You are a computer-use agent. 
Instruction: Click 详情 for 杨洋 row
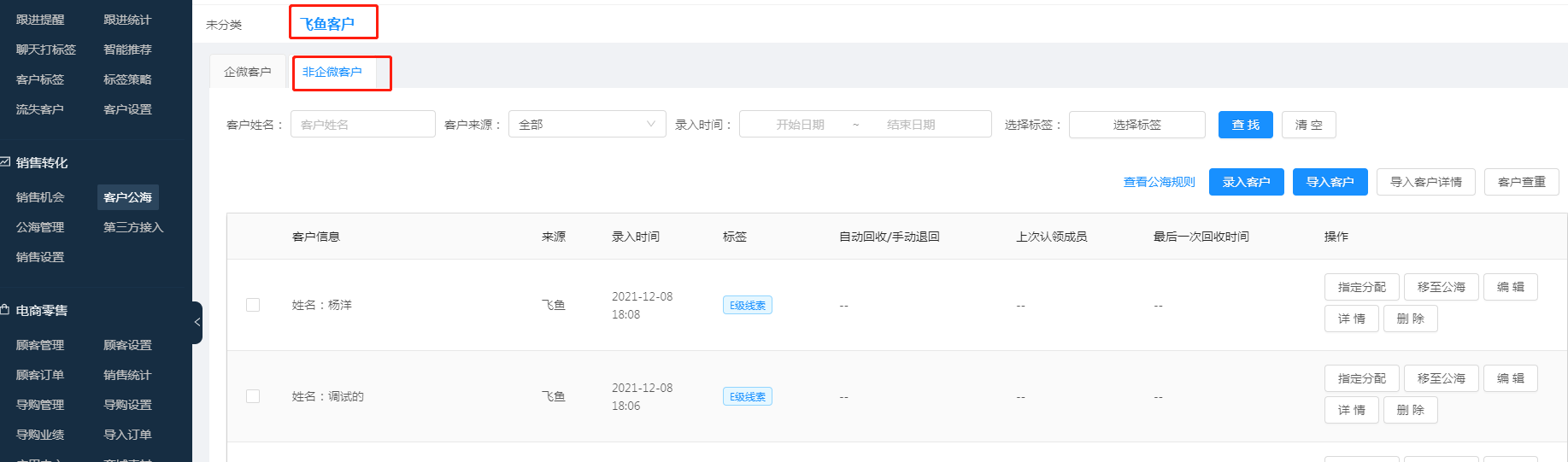(x=1352, y=319)
